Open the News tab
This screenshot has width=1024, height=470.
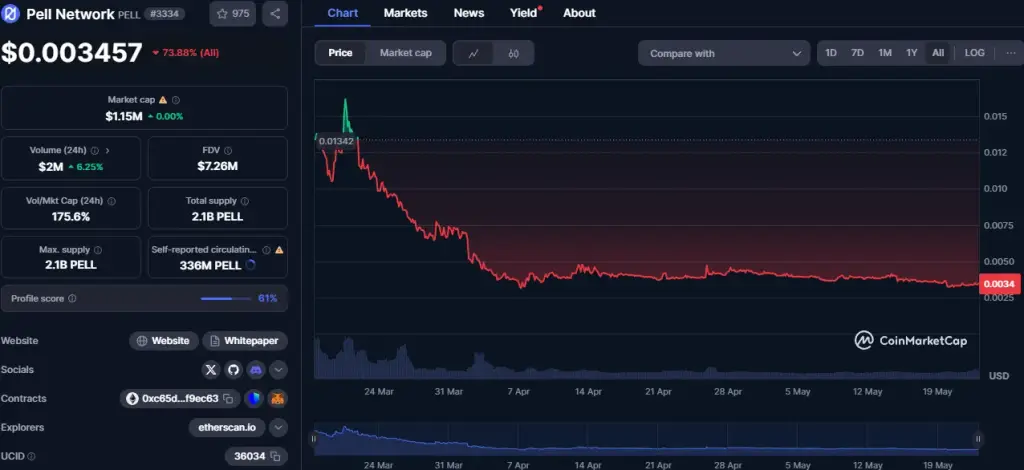469,13
